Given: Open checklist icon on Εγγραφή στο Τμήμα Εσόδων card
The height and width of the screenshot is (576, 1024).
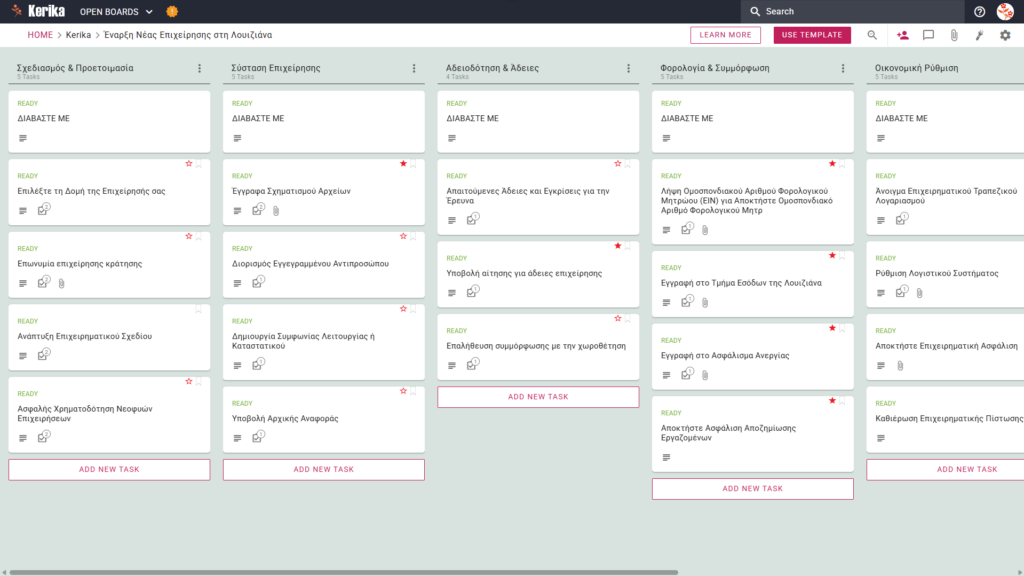Looking at the screenshot, I should click(686, 302).
